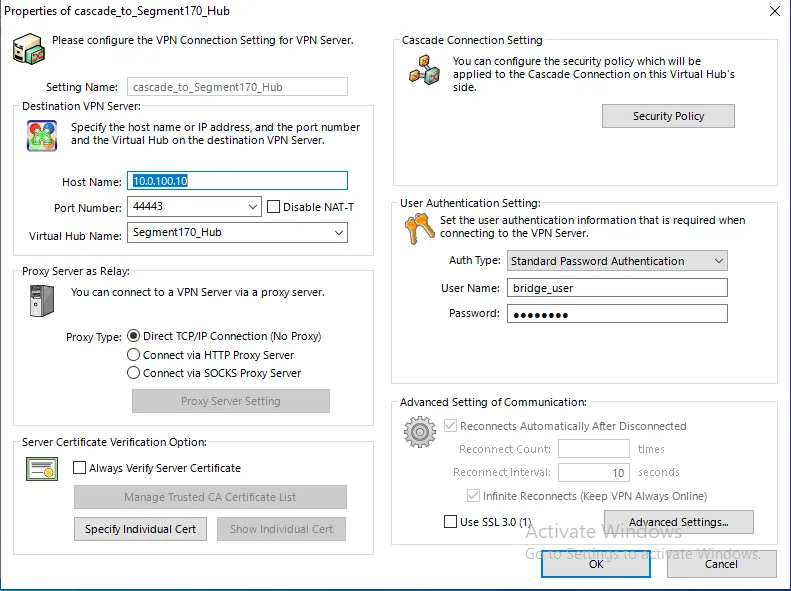Click the Specify Individual Cert button

click(140, 529)
